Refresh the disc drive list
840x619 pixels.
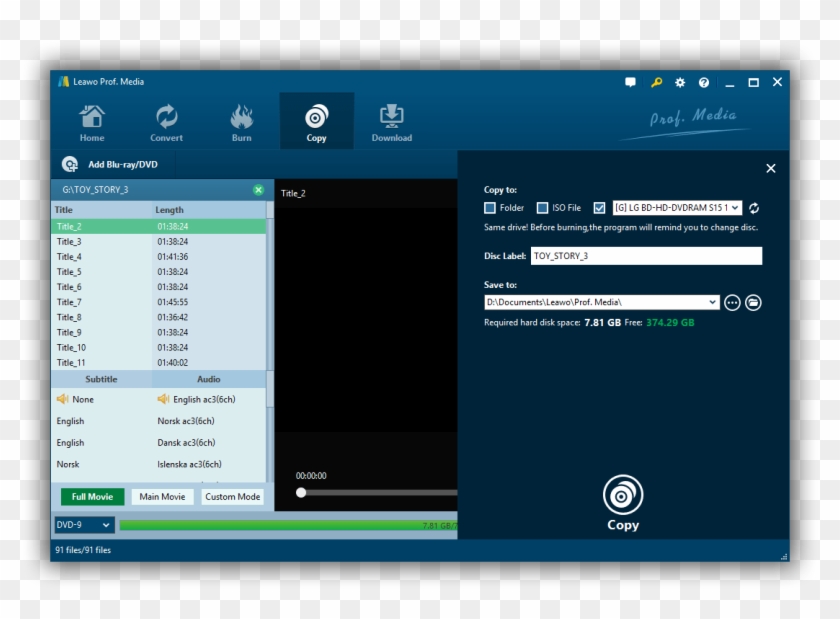754,208
